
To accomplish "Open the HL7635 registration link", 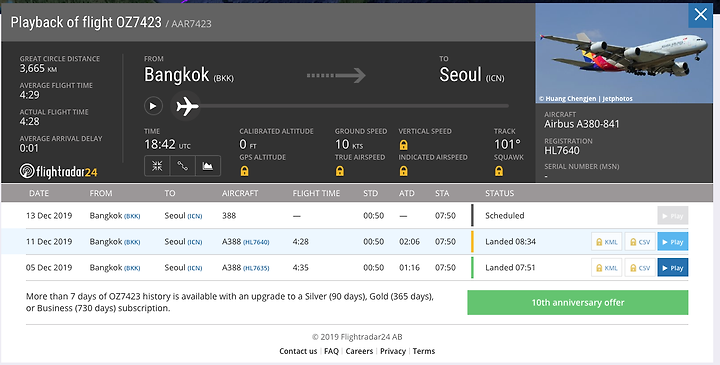I will pyautogui.click(x=256, y=268).
